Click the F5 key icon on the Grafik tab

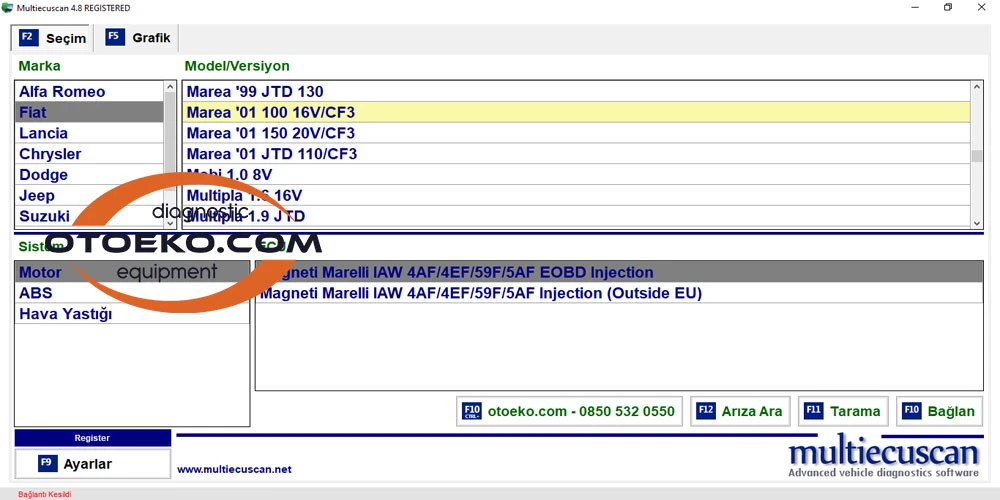tap(115, 36)
